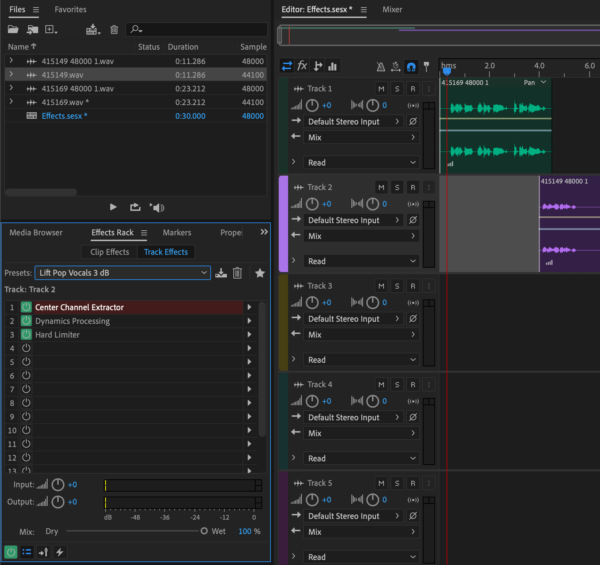
Task: Show the fx effects view in editor
Action: tap(302, 66)
